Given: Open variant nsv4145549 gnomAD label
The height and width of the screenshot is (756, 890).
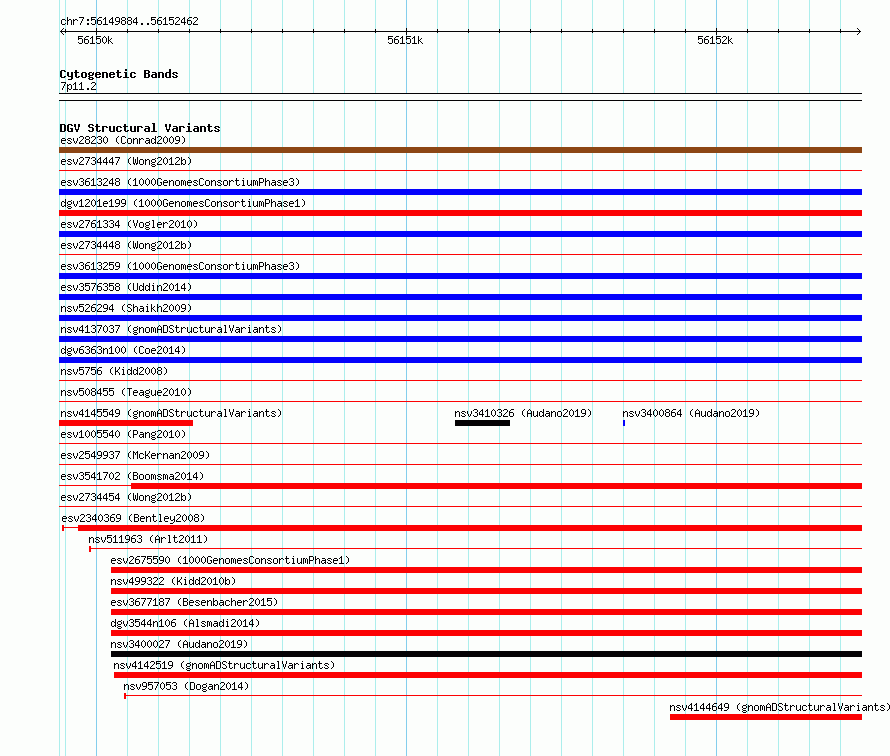Looking at the screenshot, I should (x=171, y=413).
